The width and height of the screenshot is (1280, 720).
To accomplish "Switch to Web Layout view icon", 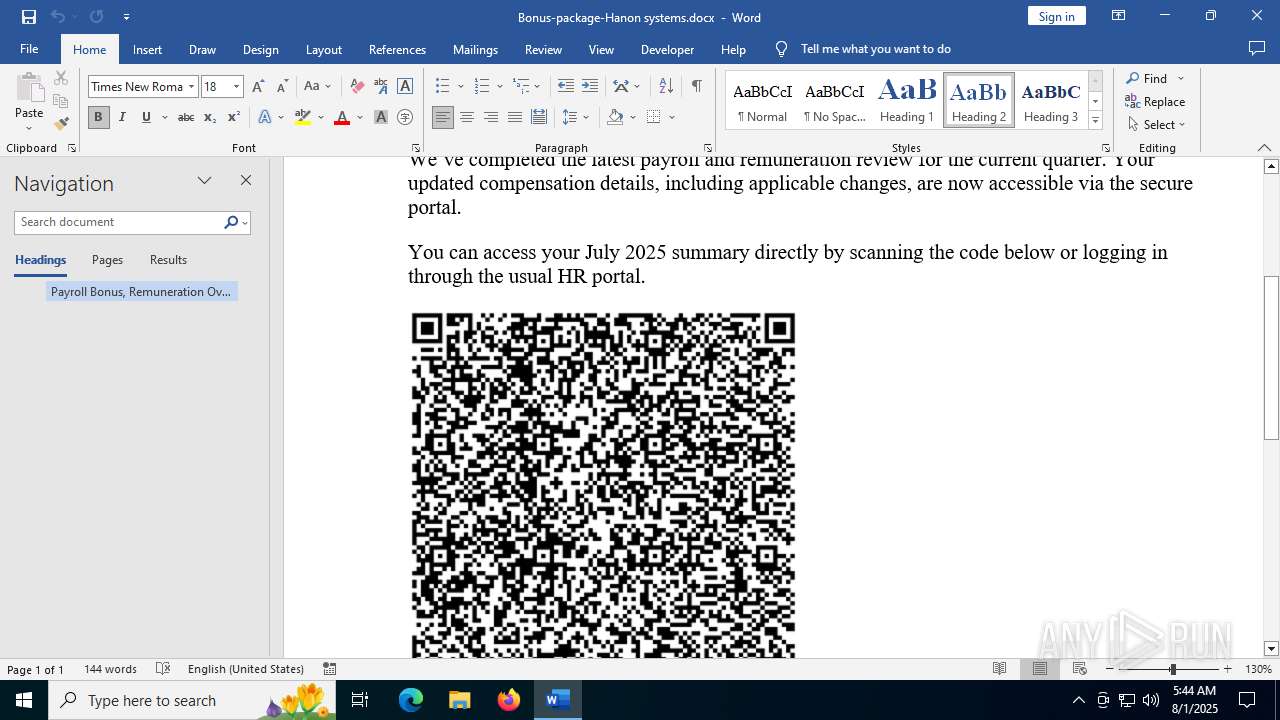I will point(1080,669).
